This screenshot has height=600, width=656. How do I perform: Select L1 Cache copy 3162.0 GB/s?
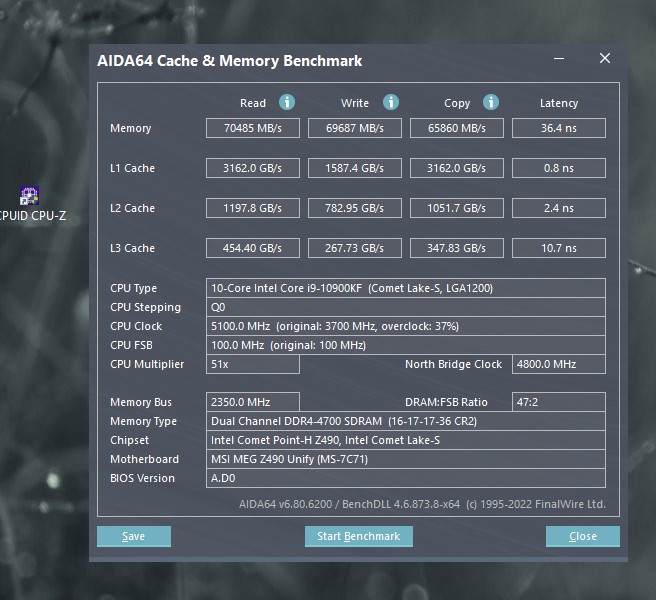(457, 168)
